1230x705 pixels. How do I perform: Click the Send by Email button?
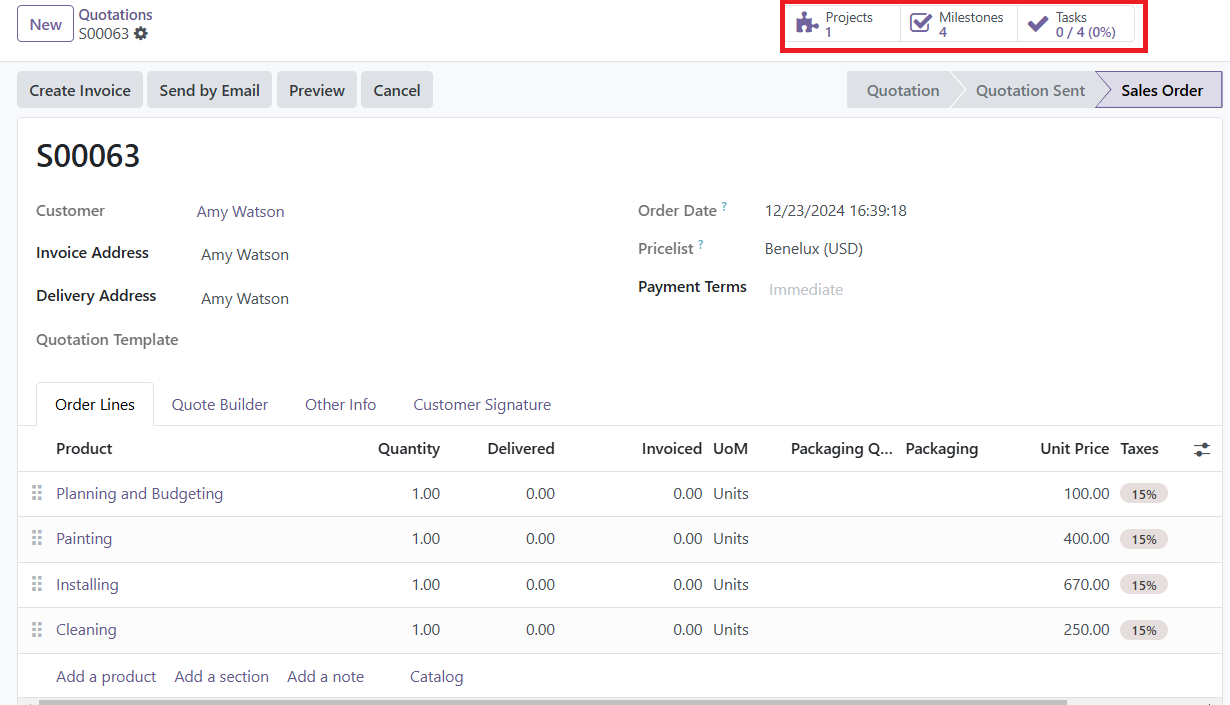(209, 90)
